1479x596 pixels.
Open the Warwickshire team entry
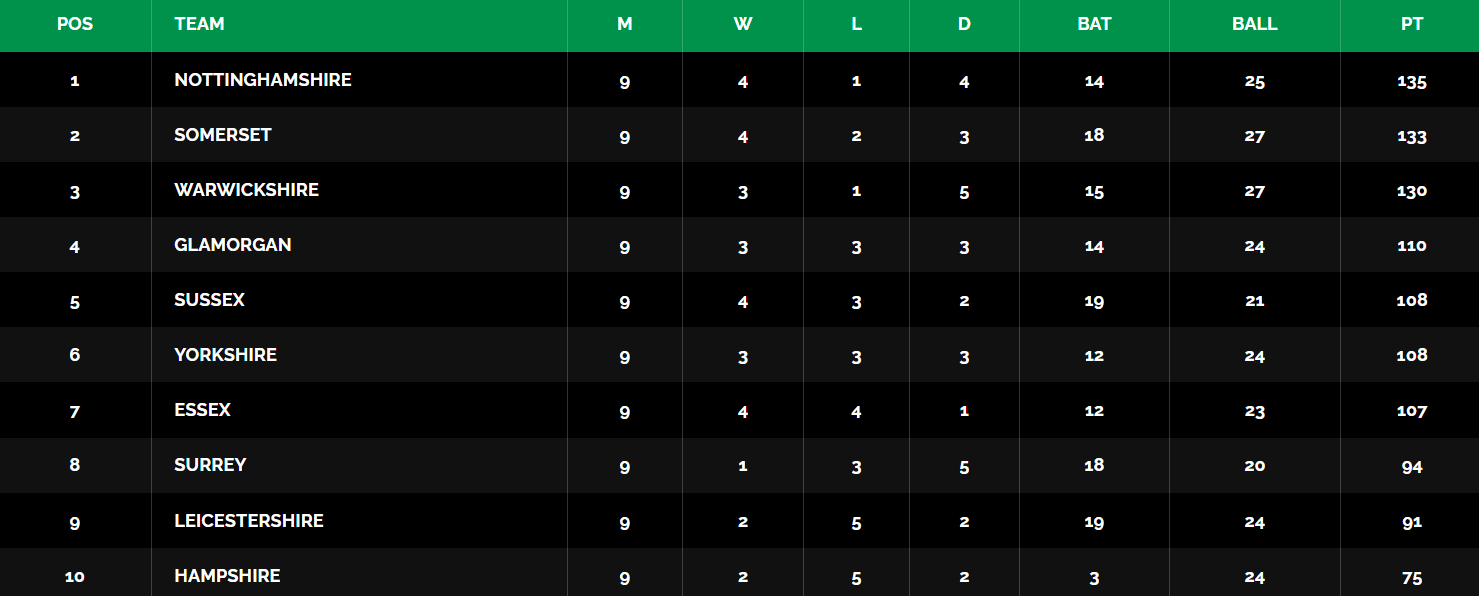click(x=246, y=190)
